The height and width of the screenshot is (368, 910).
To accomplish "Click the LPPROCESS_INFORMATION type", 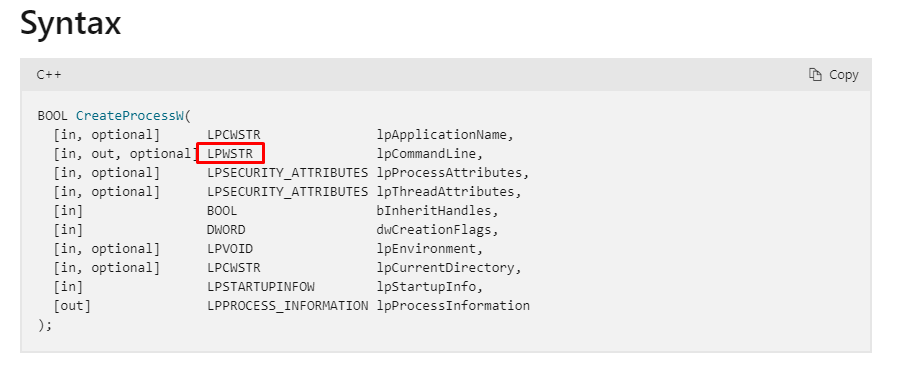I will (288, 306).
